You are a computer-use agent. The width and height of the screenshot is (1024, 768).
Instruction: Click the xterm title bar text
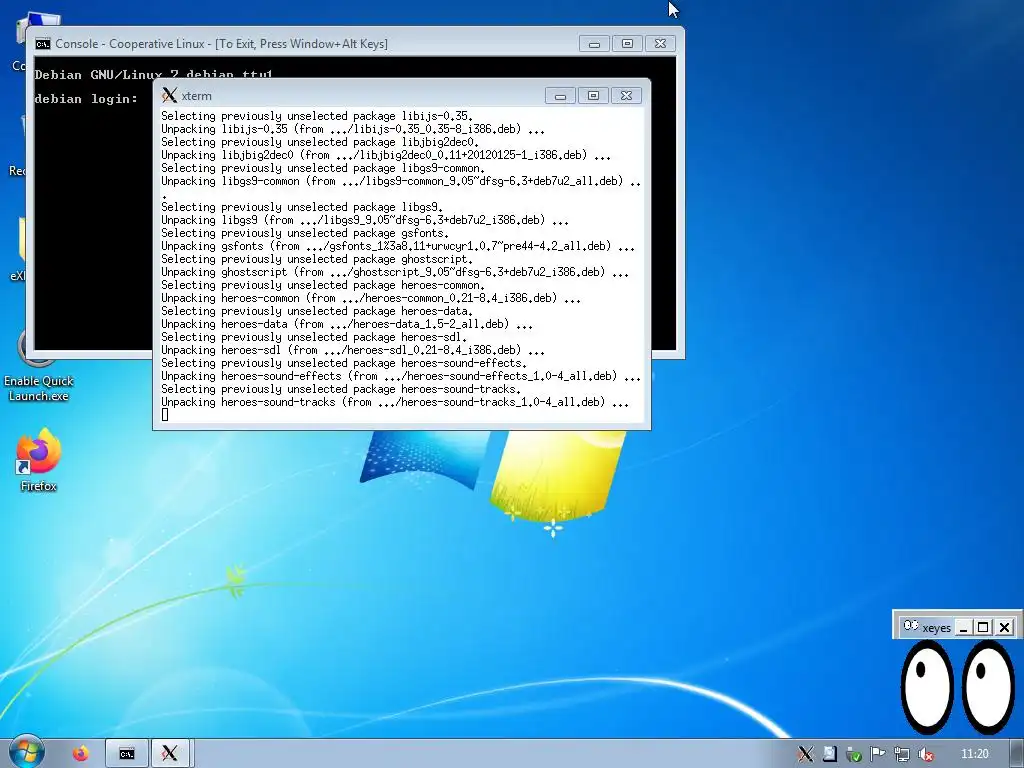click(x=197, y=96)
